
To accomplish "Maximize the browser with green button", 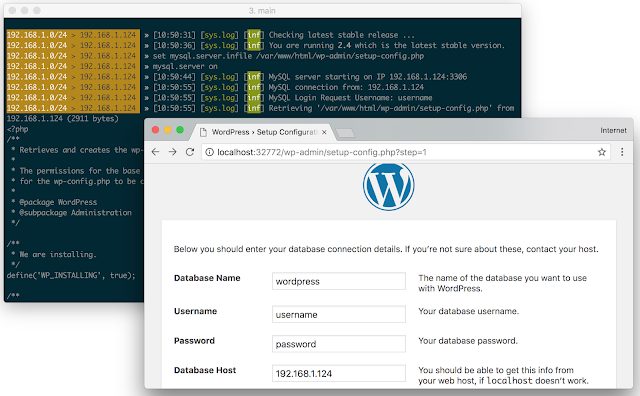I will [180, 130].
